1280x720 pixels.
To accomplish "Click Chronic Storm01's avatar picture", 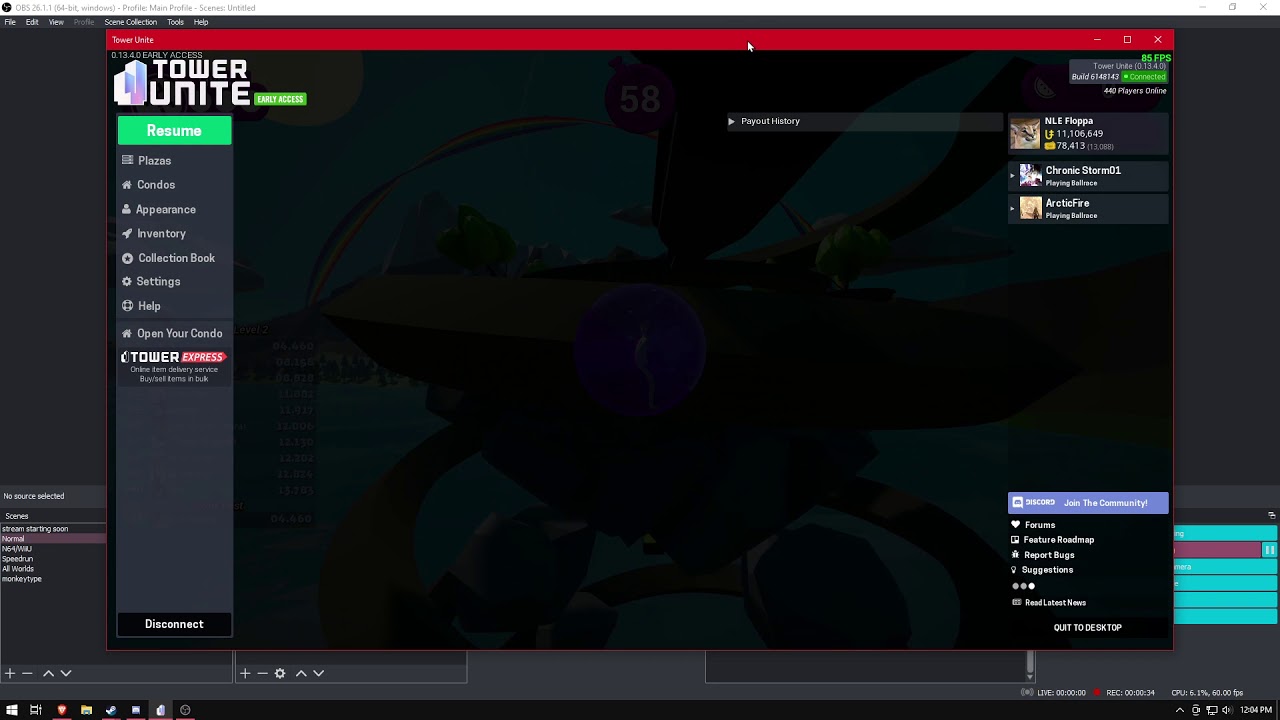I will tap(1030, 176).
